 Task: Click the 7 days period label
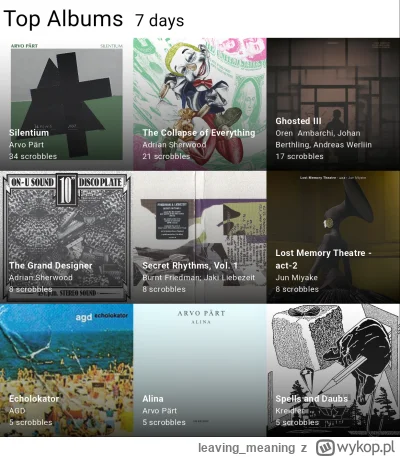point(159,20)
